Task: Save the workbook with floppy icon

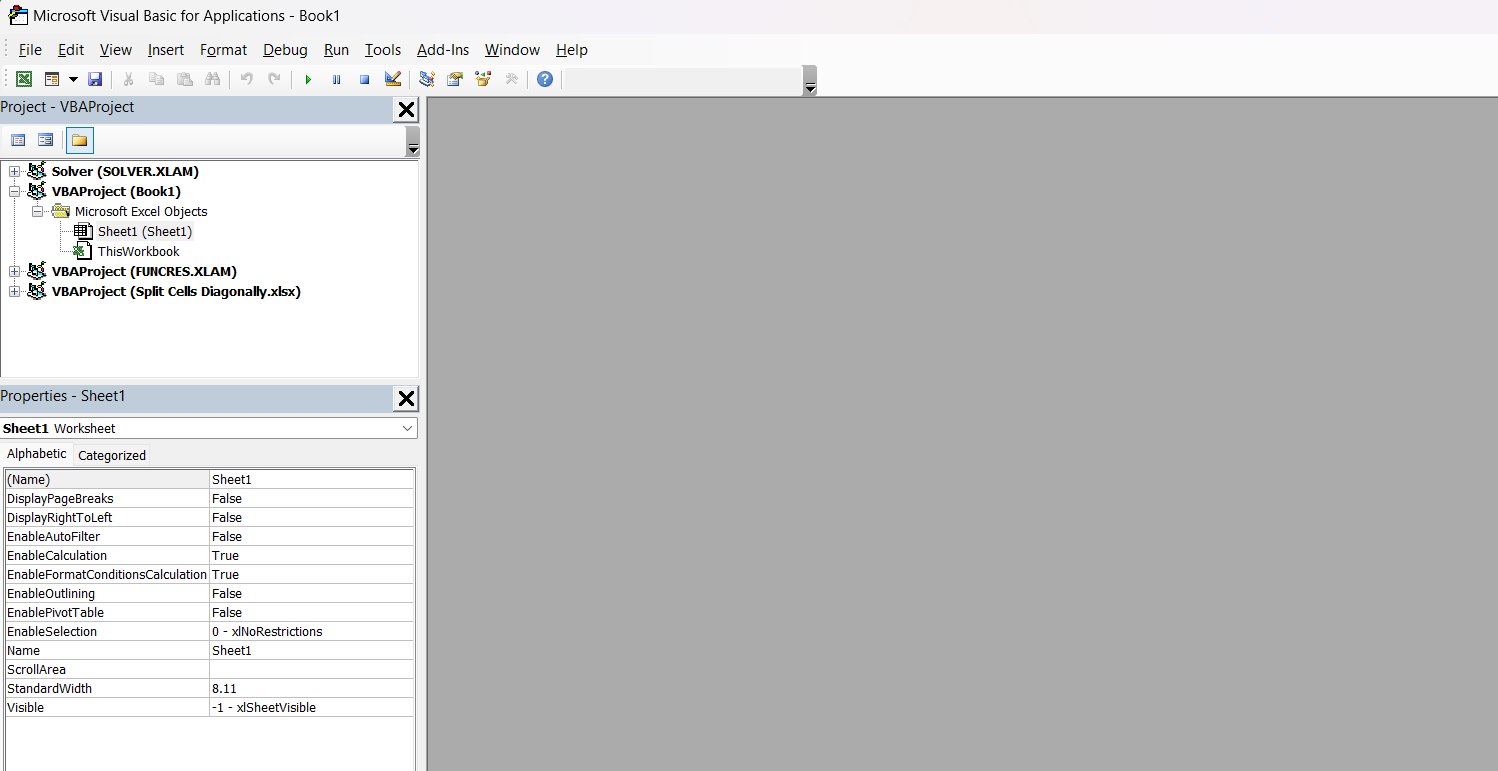Action: 95,79
